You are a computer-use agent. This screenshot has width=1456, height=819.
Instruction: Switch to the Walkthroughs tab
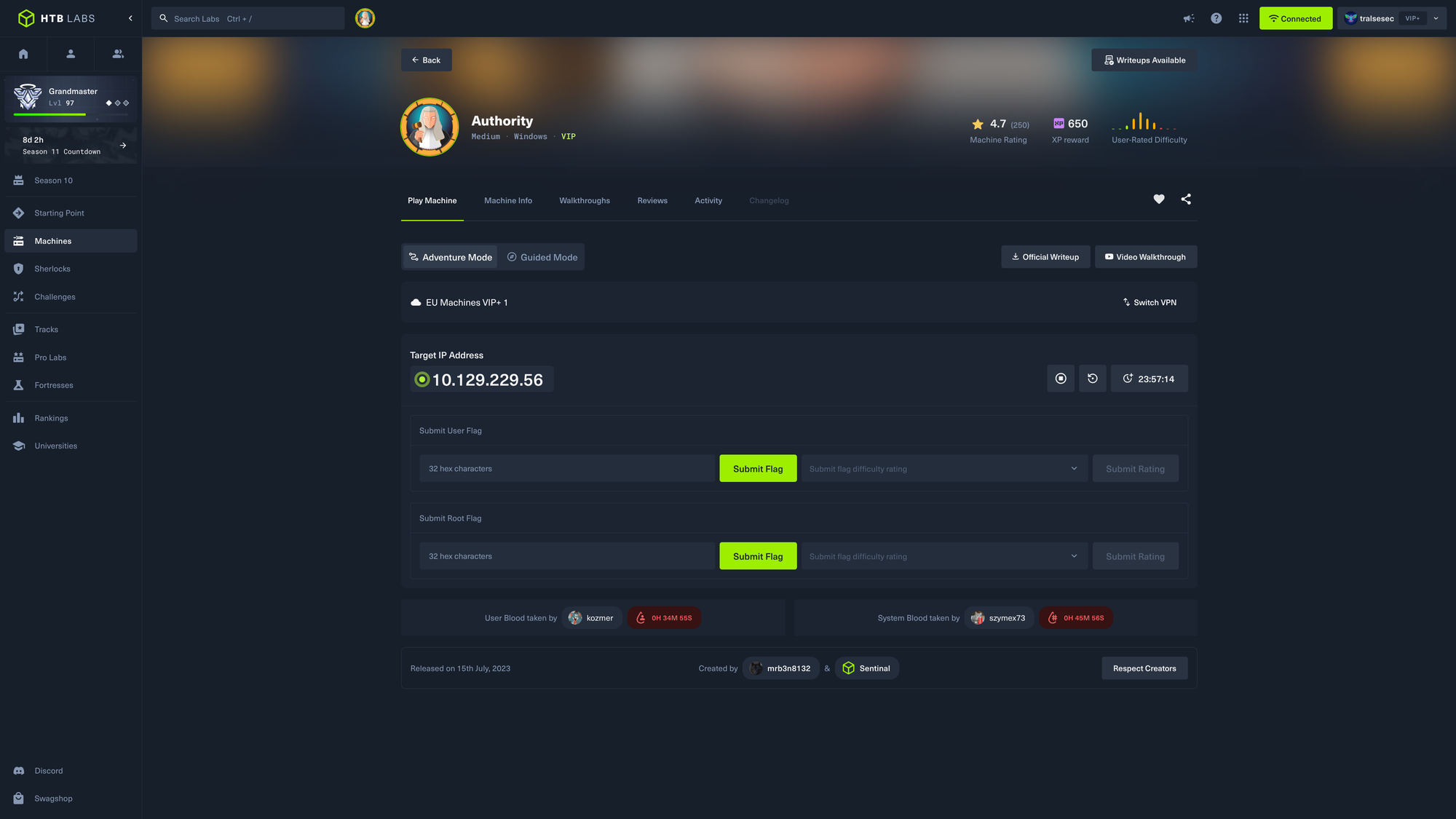click(x=585, y=201)
